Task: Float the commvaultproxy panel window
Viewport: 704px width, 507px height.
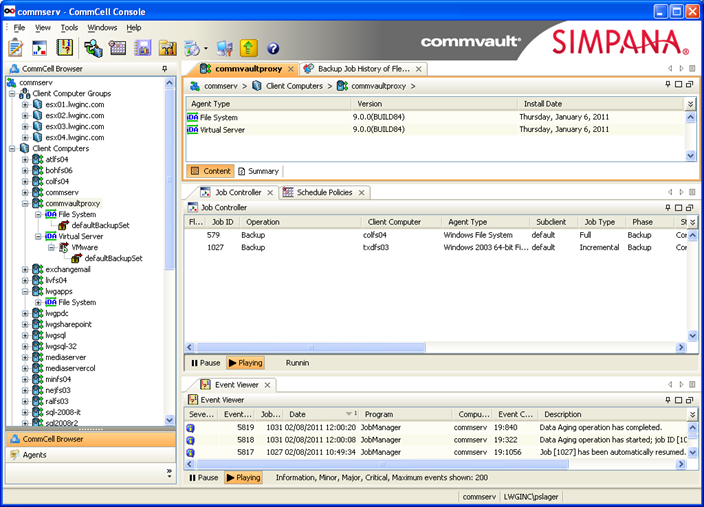Action: [x=689, y=84]
